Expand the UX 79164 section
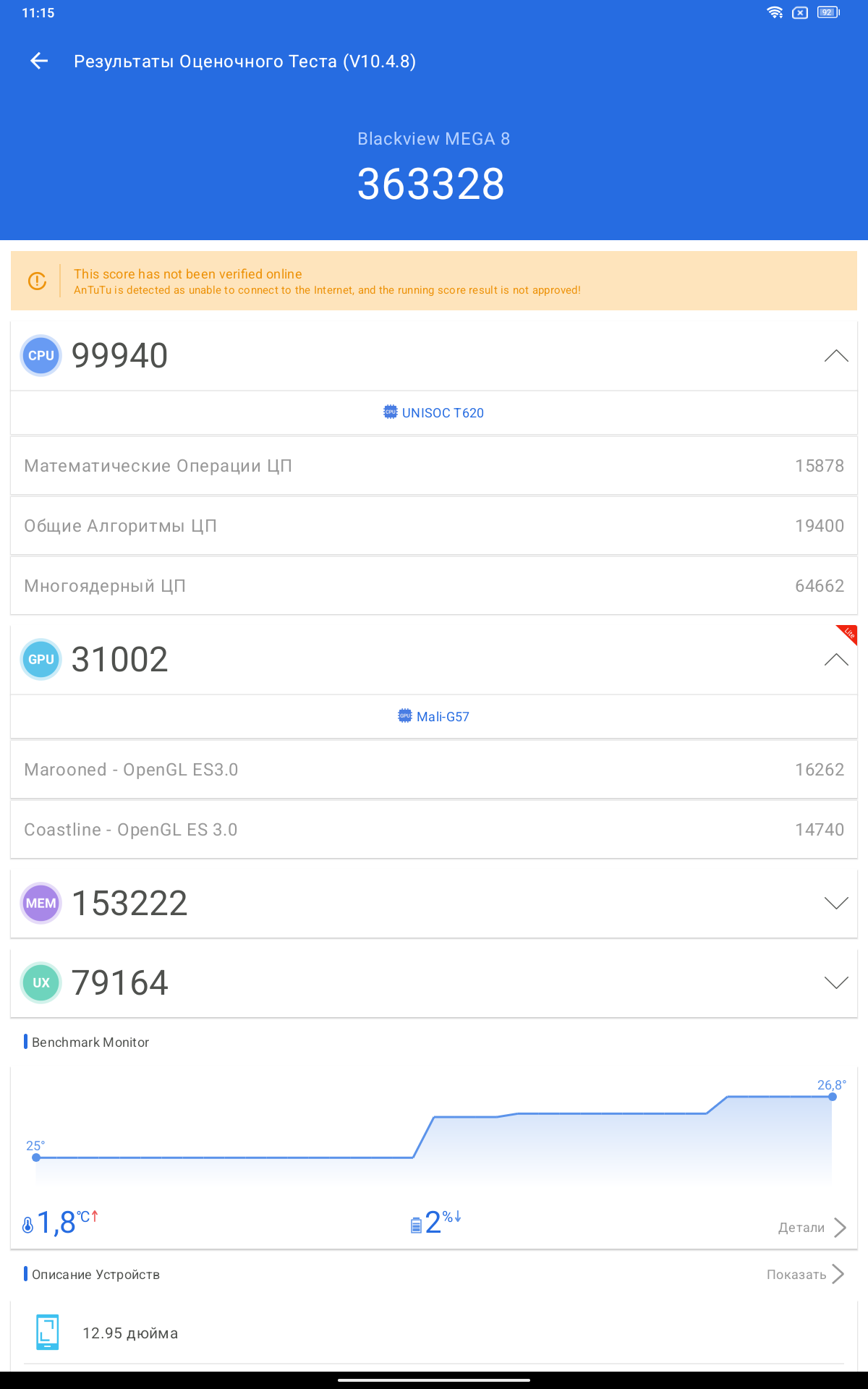The height and width of the screenshot is (1389, 868). coord(836,982)
